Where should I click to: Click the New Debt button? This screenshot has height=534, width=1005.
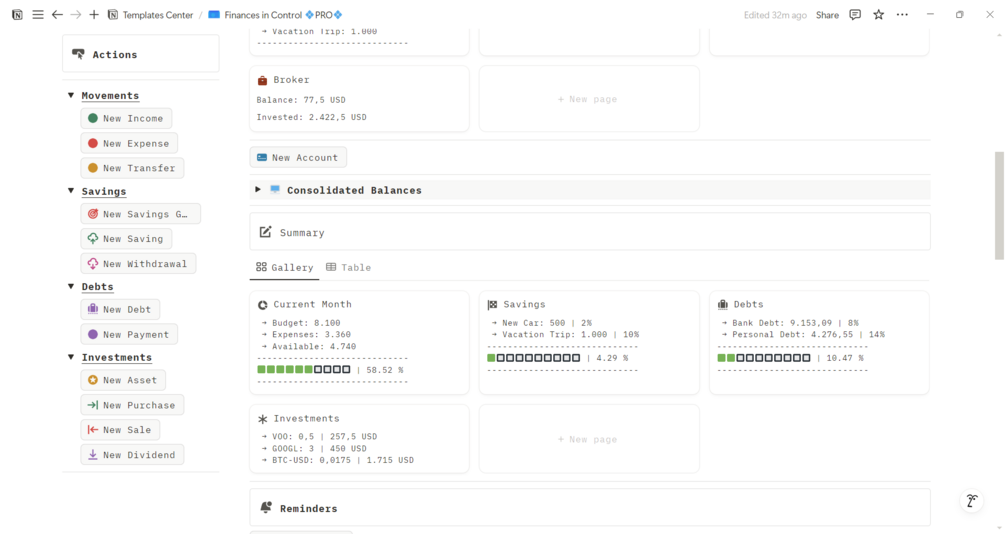120,309
